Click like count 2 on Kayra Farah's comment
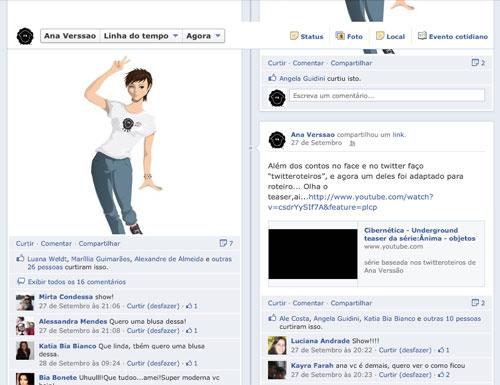500x385 pixels. 444,374
